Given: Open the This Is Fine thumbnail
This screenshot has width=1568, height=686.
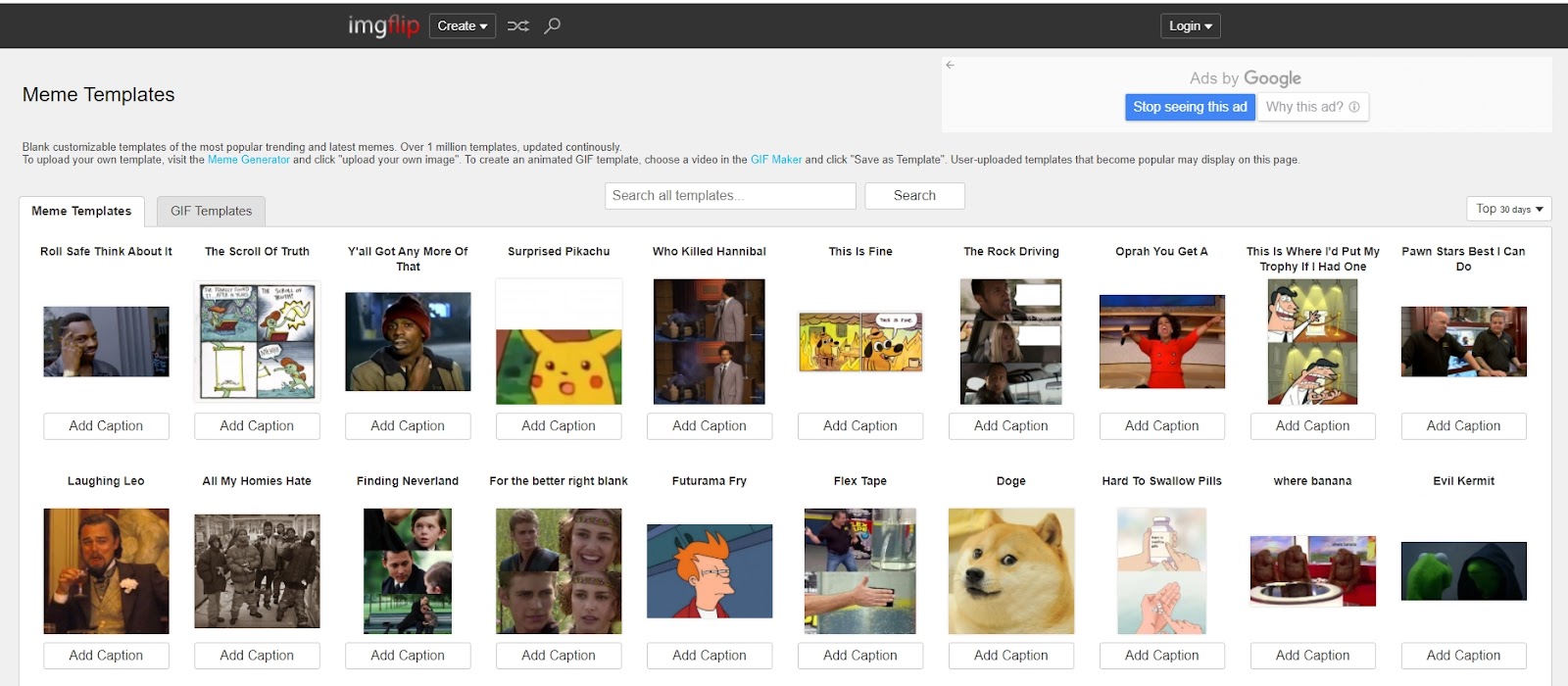Looking at the screenshot, I should click(860, 341).
